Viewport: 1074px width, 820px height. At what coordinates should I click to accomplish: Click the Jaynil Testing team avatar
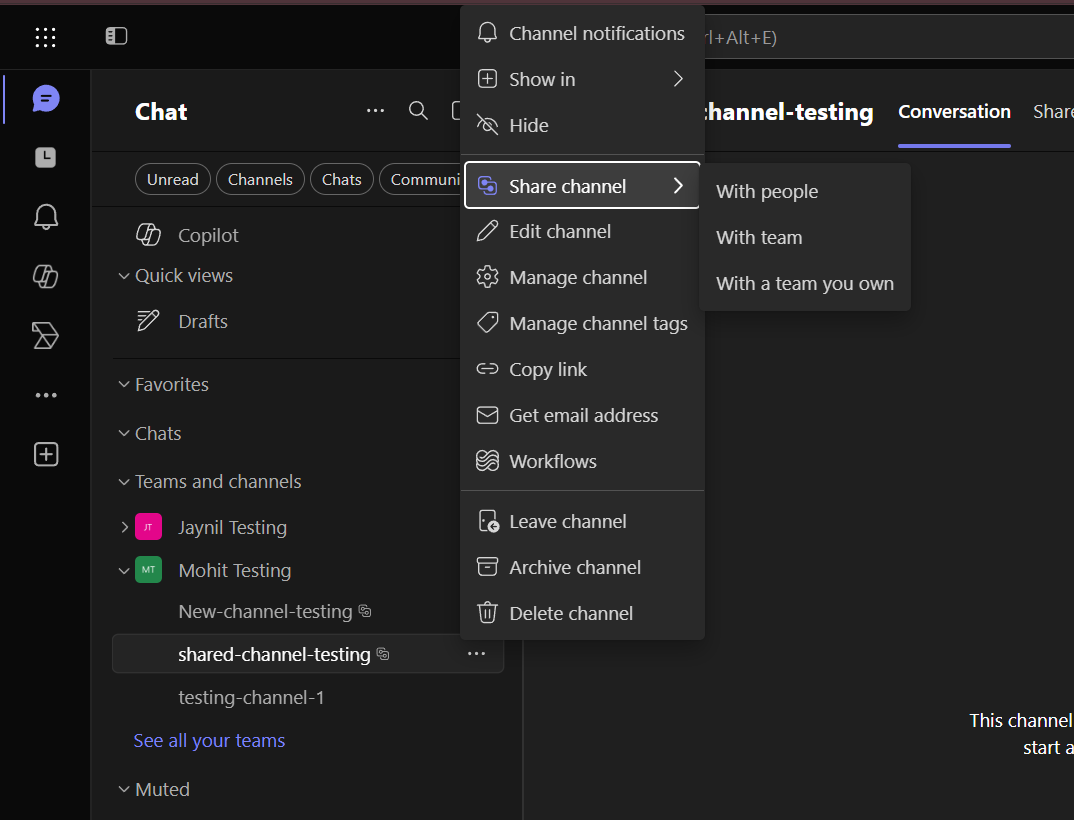149,527
